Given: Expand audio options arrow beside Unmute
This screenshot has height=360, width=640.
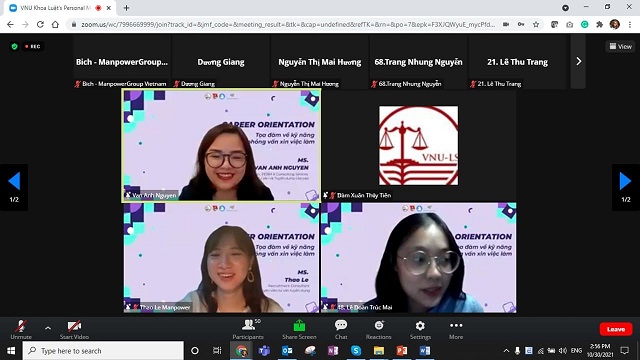Looking at the screenshot, I should 48,328.
